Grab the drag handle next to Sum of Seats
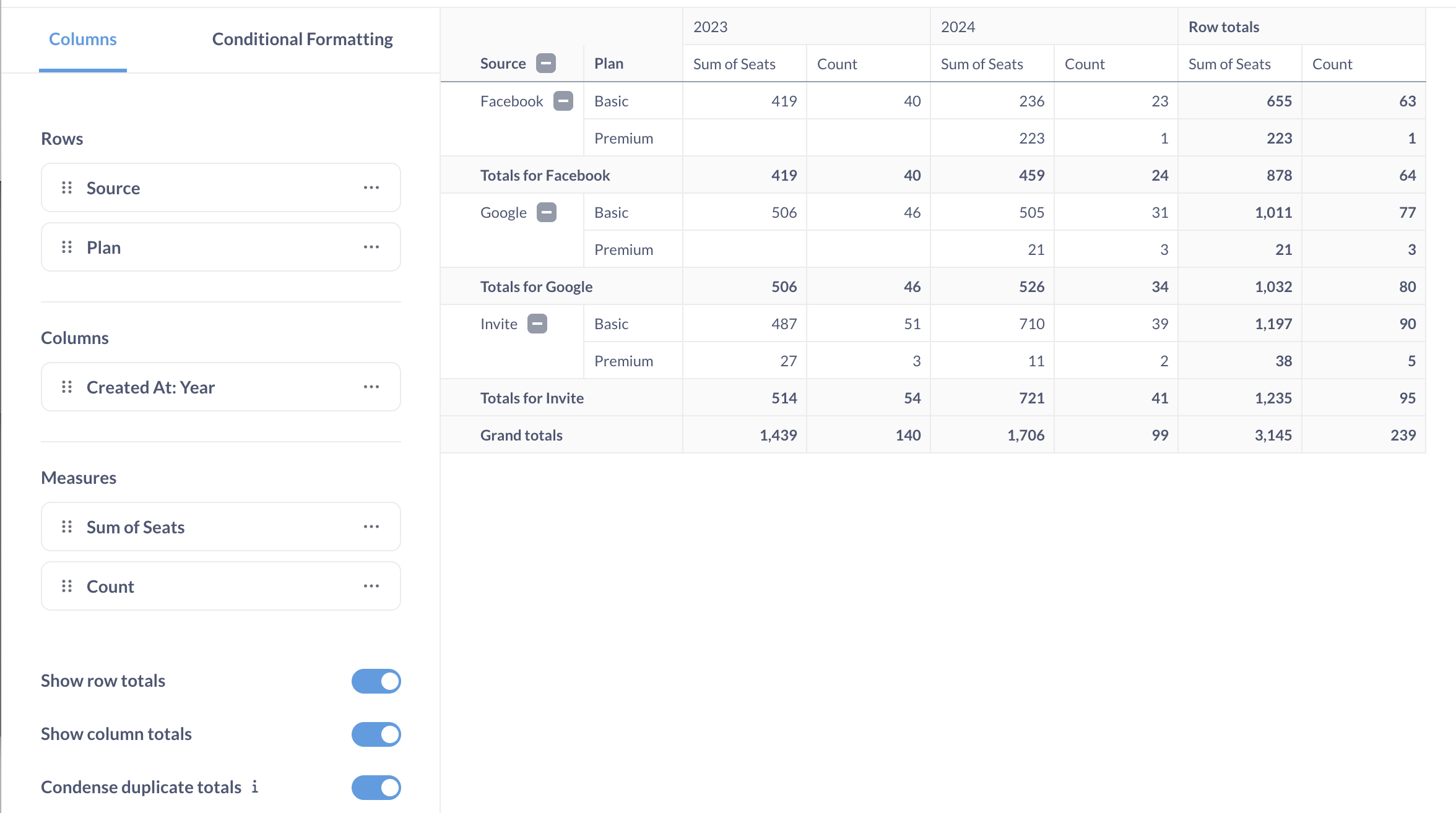1456x813 pixels. pos(66,527)
